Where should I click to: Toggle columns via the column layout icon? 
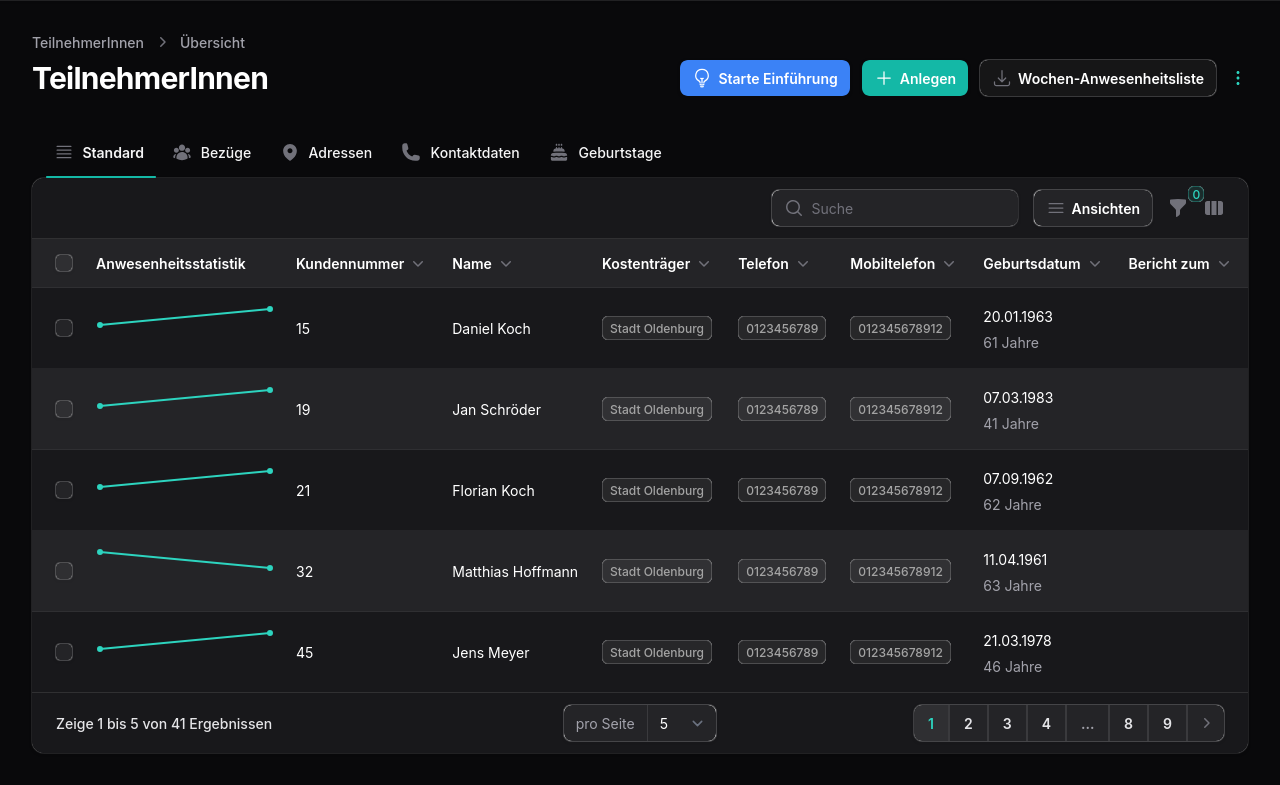point(1214,208)
